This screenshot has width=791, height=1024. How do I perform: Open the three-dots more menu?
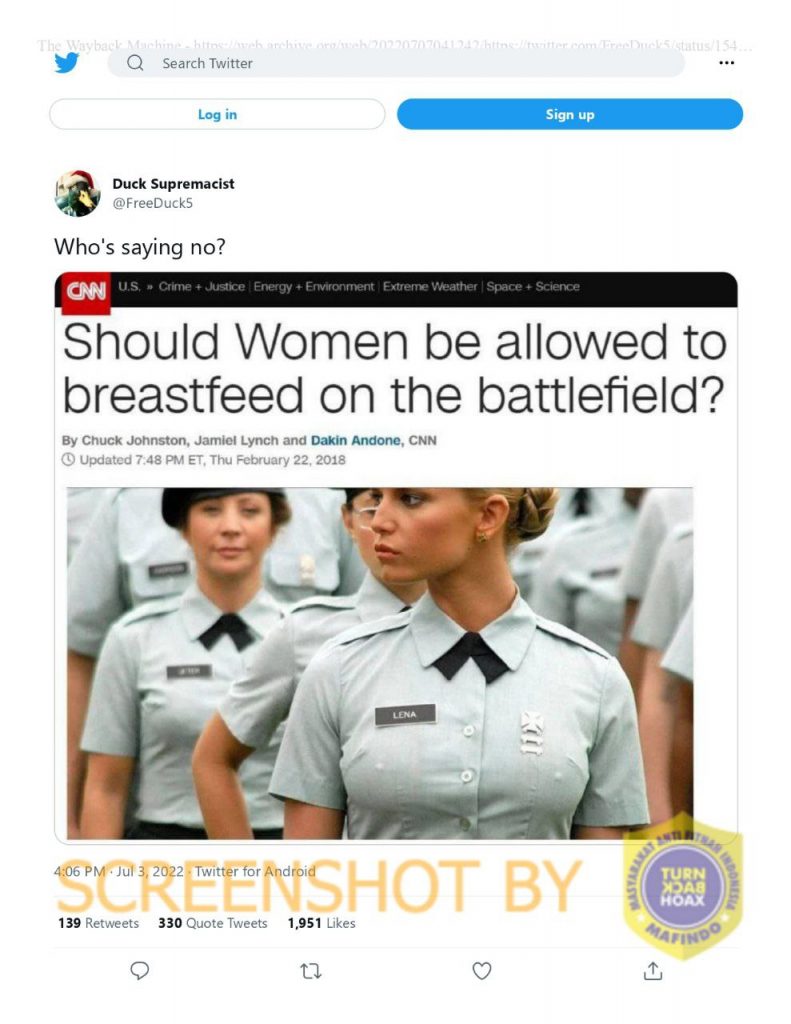pos(726,63)
